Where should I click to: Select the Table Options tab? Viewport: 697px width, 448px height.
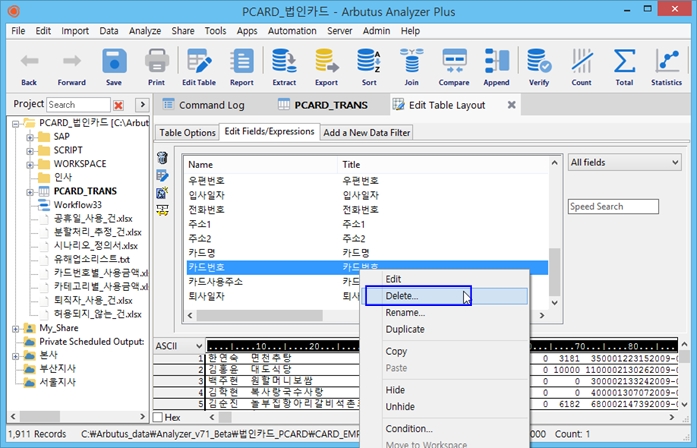(187, 132)
